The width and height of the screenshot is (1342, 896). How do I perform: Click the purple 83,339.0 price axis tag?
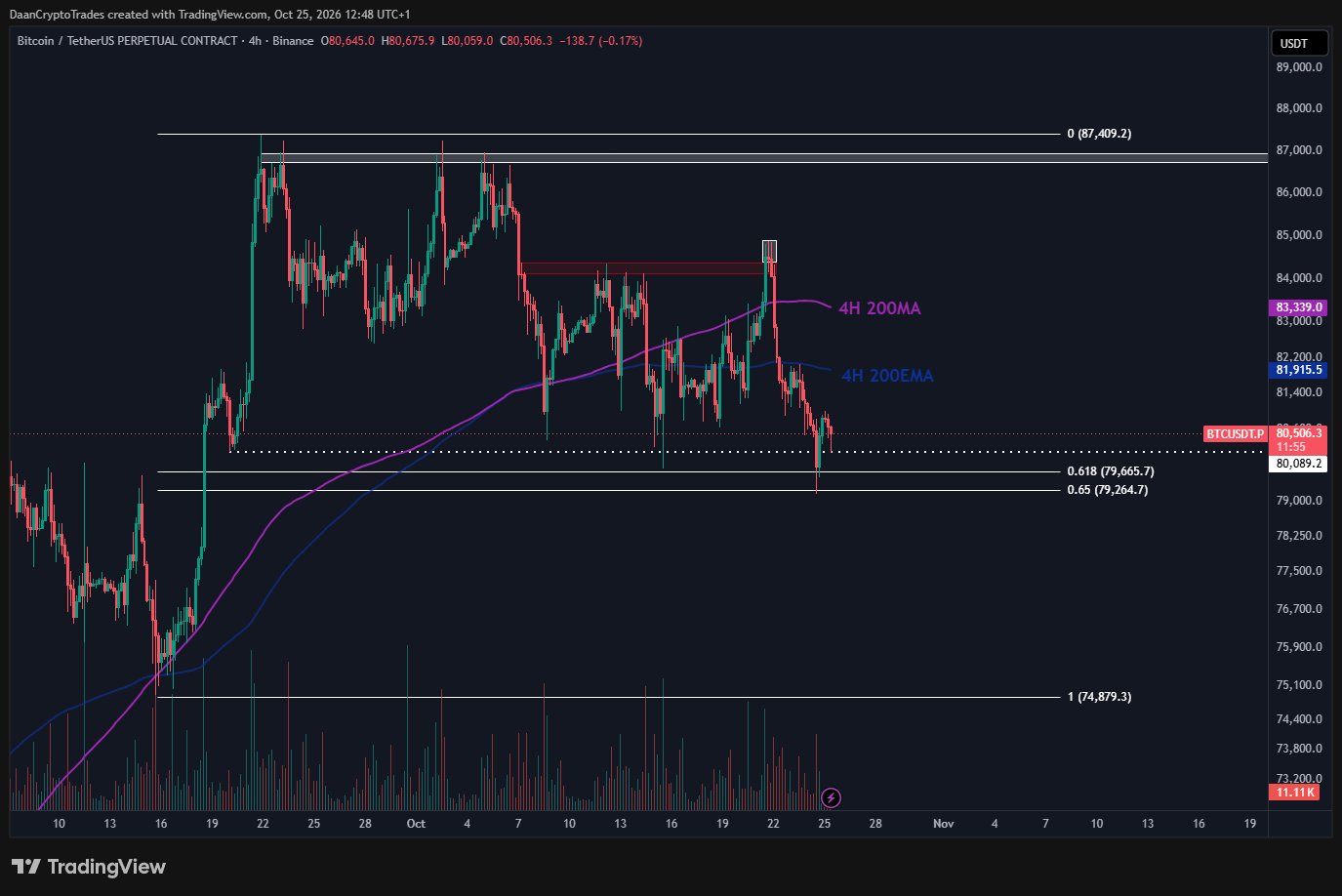(1299, 307)
